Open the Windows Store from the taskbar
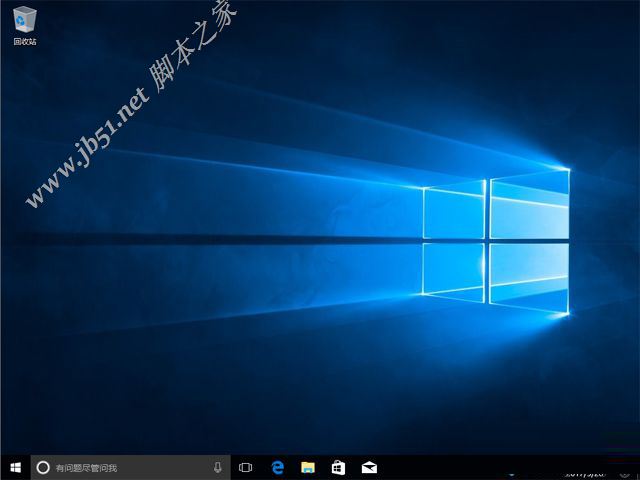This screenshot has height=480, width=640. (x=338, y=468)
